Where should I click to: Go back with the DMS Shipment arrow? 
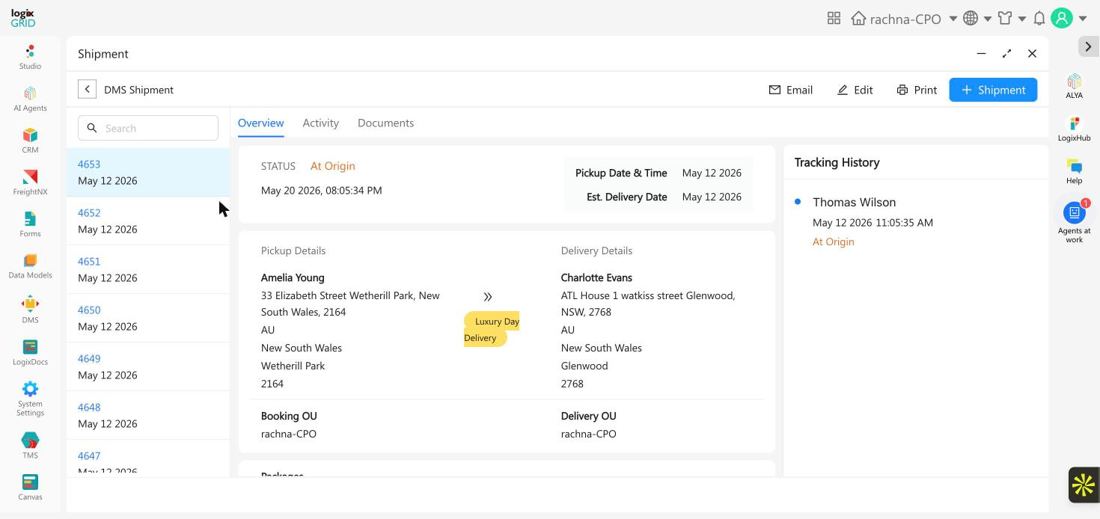87,90
